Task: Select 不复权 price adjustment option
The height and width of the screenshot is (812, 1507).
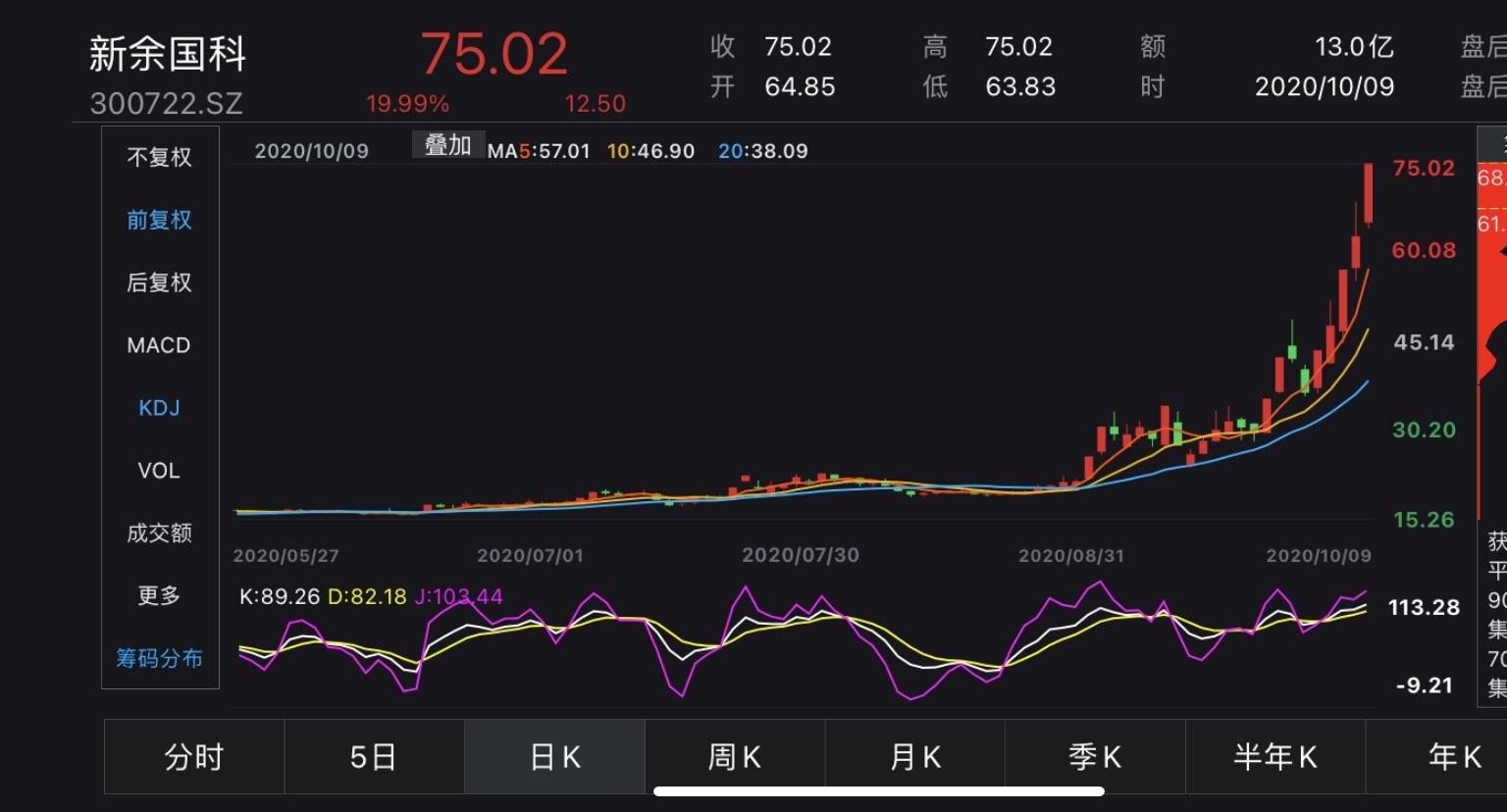Action: (159, 157)
